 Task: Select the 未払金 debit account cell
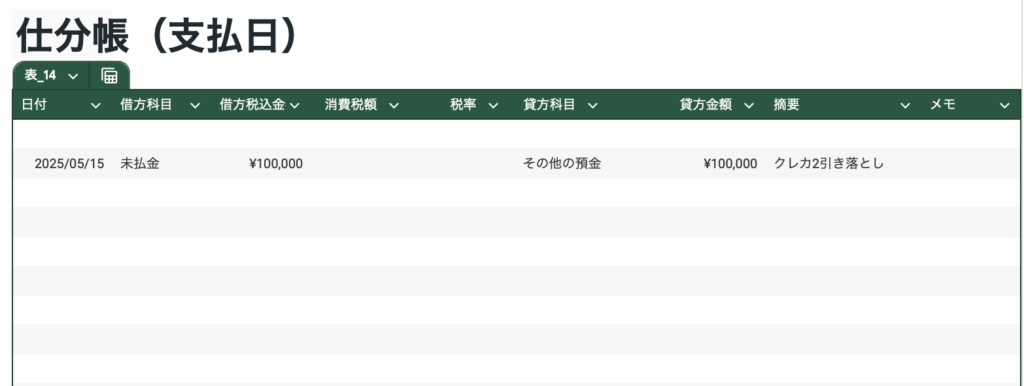[140, 164]
